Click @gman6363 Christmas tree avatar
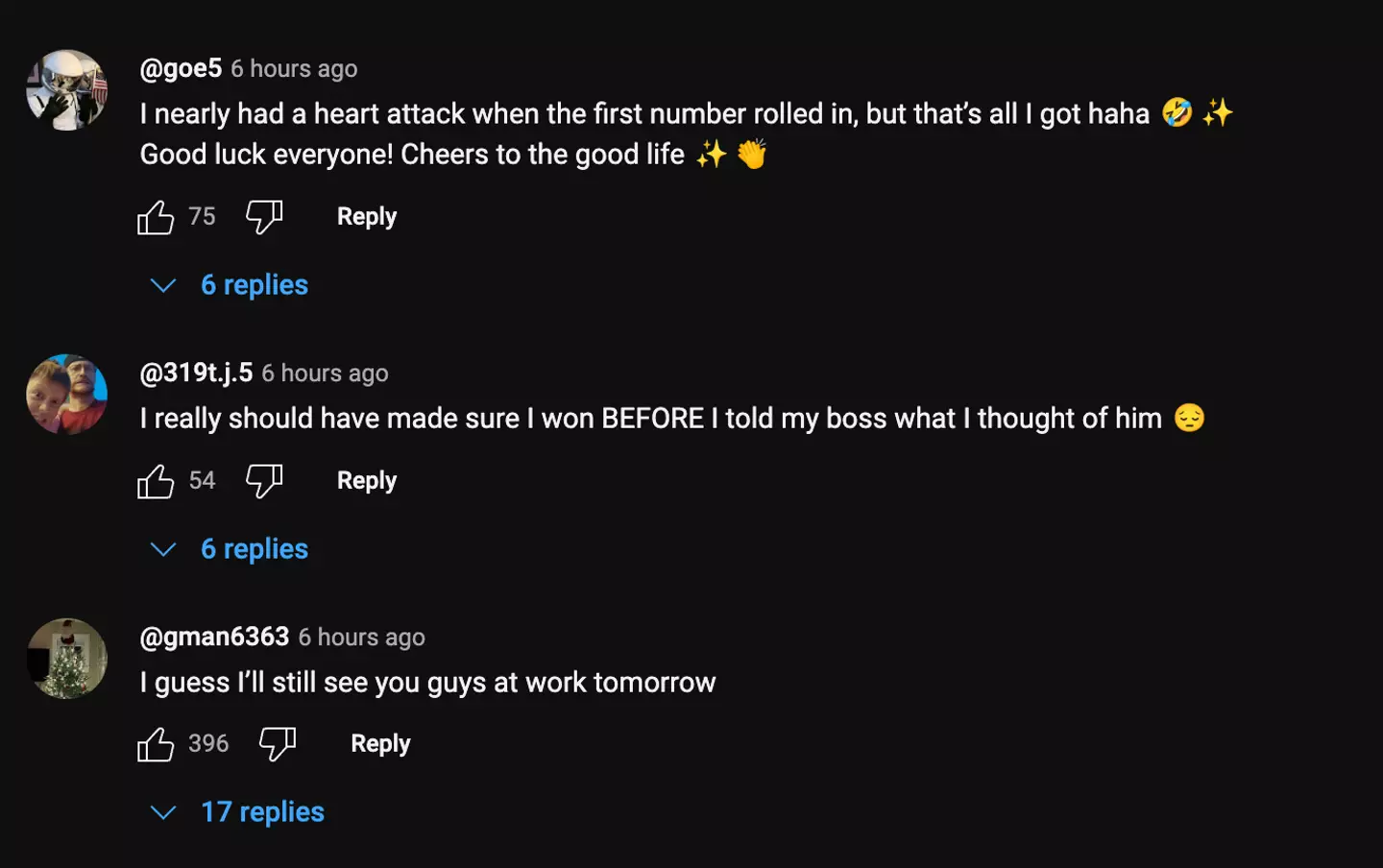Viewport: 1383px width, 868px height. 66,659
